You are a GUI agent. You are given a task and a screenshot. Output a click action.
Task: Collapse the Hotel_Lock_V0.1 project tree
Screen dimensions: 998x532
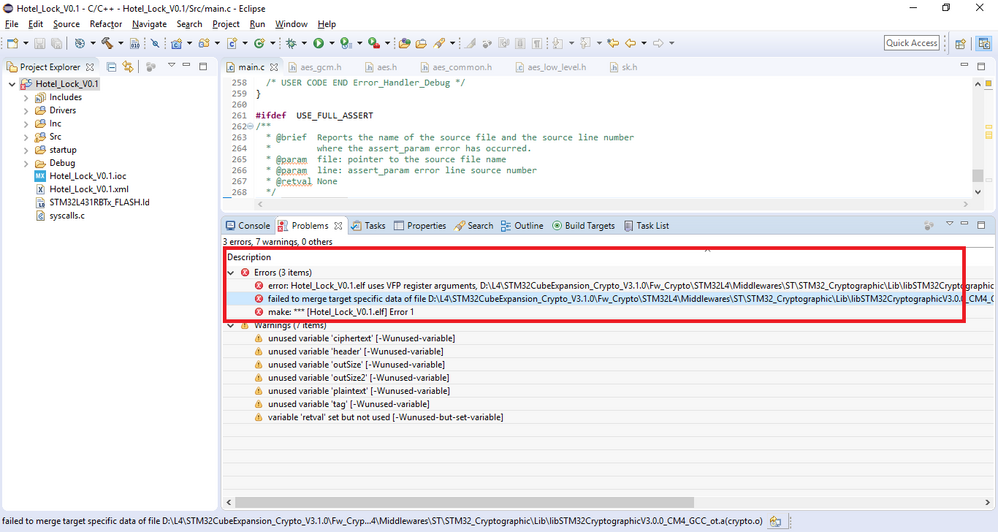point(12,84)
